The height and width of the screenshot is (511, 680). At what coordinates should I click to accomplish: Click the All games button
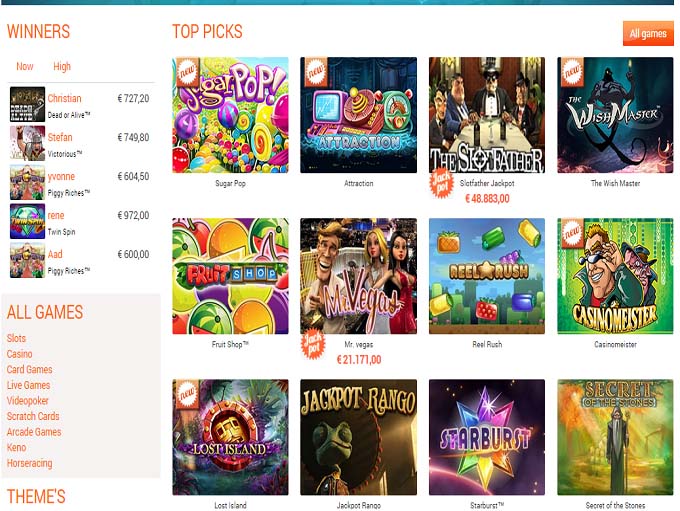point(648,33)
